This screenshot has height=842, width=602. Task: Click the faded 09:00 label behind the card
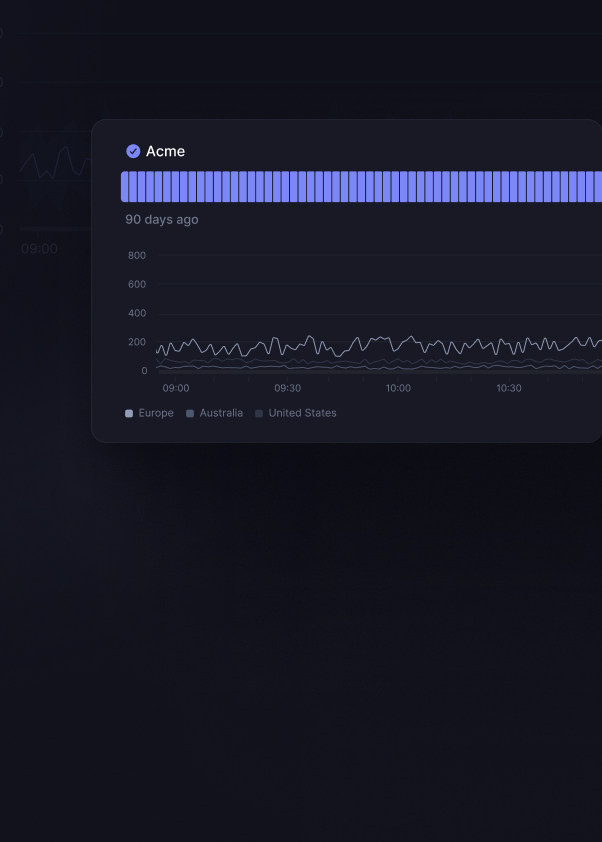(x=39, y=249)
